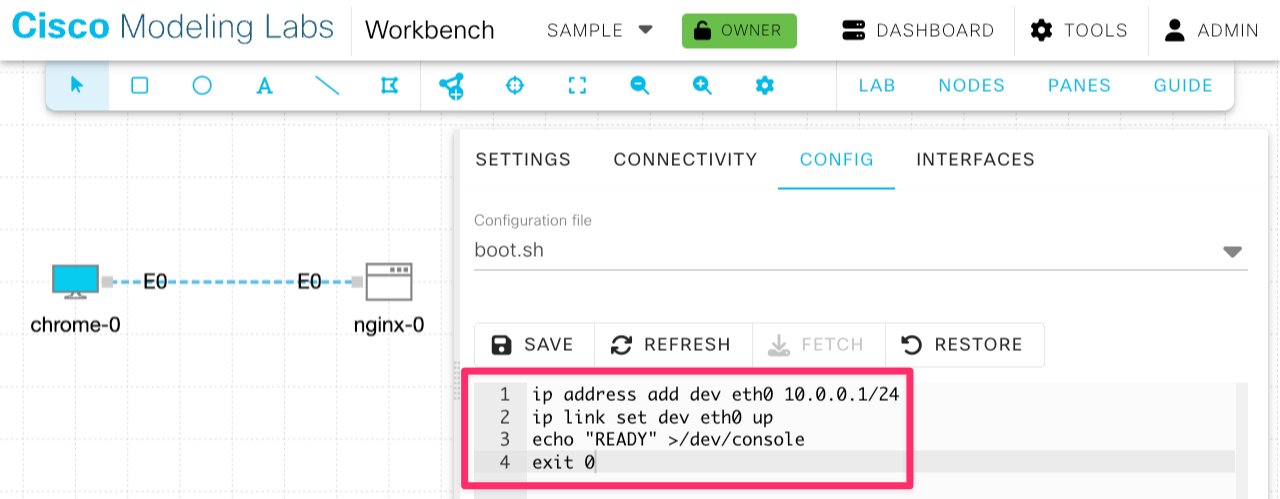This screenshot has width=1280, height=499.
Task: Select the CONFIG tab
Action: (837, 159)
